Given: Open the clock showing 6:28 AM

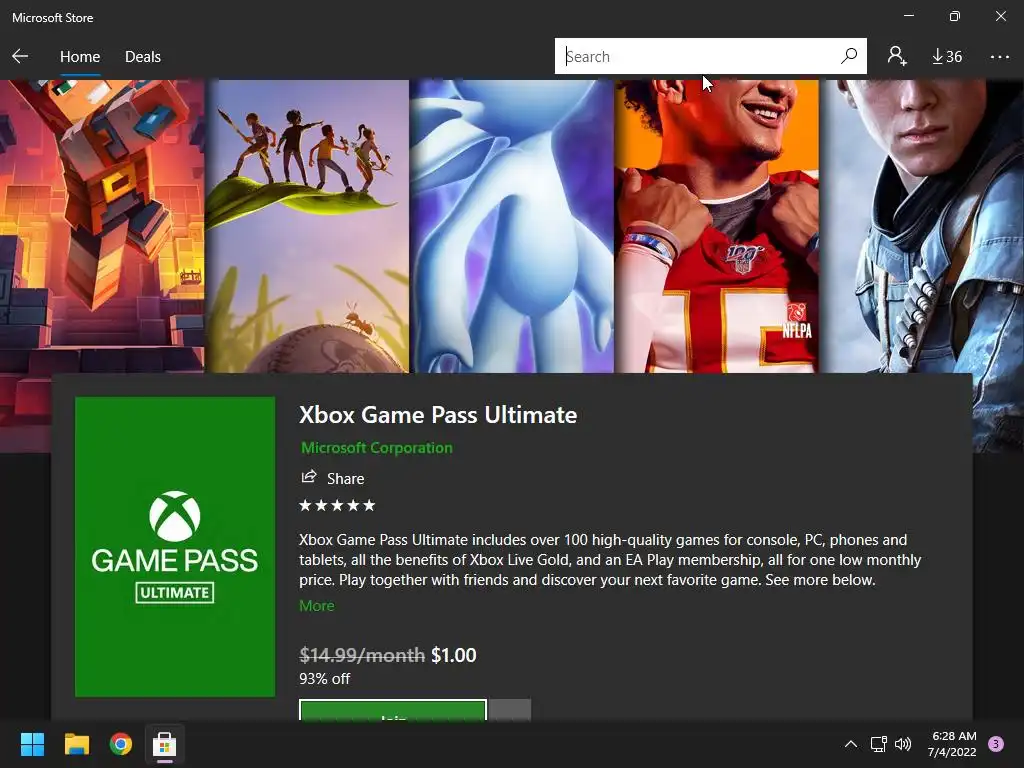Looking at the screenshot, I should click(953, 744).
